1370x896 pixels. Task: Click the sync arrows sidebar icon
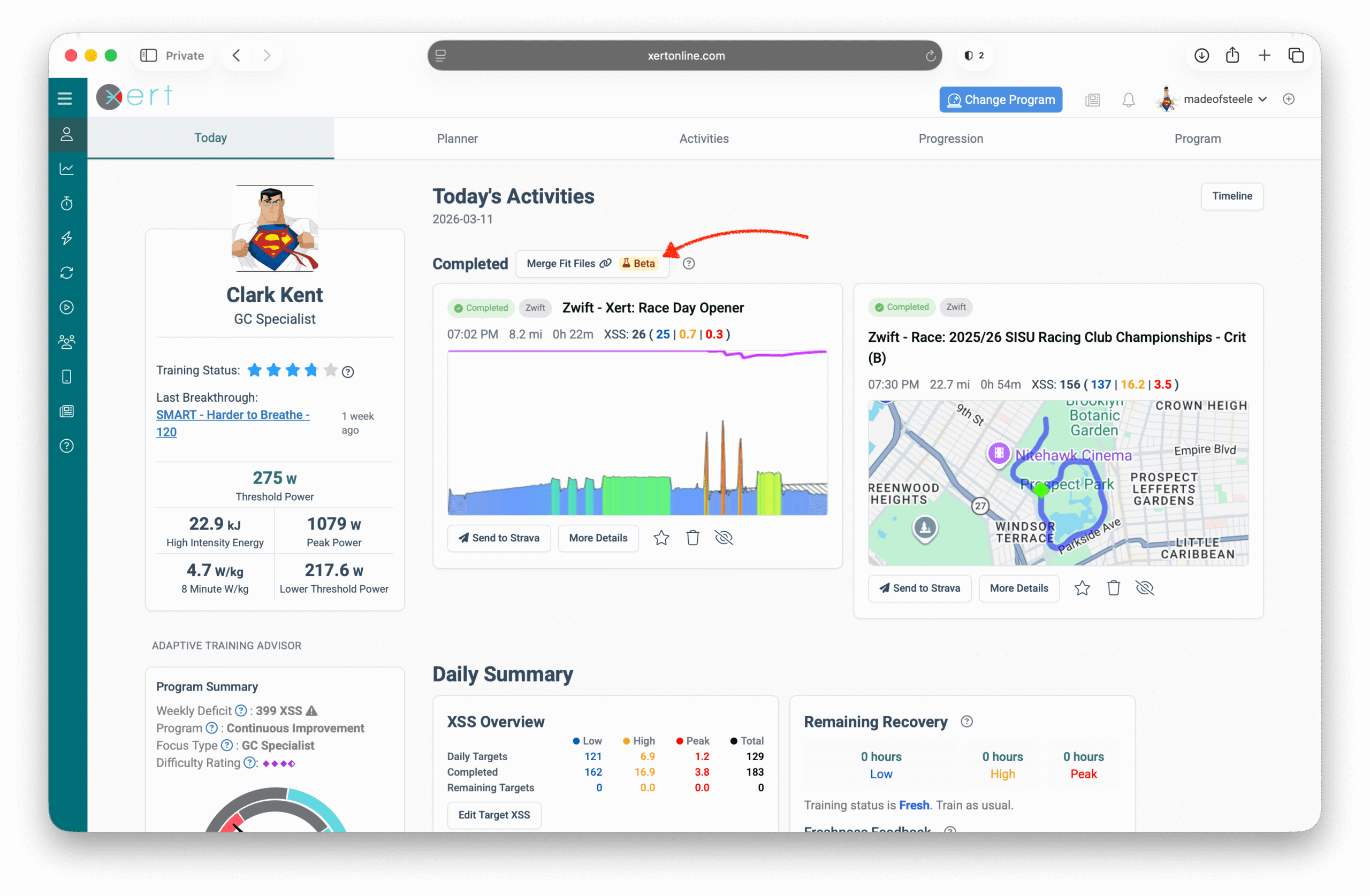tap(67, 273)
